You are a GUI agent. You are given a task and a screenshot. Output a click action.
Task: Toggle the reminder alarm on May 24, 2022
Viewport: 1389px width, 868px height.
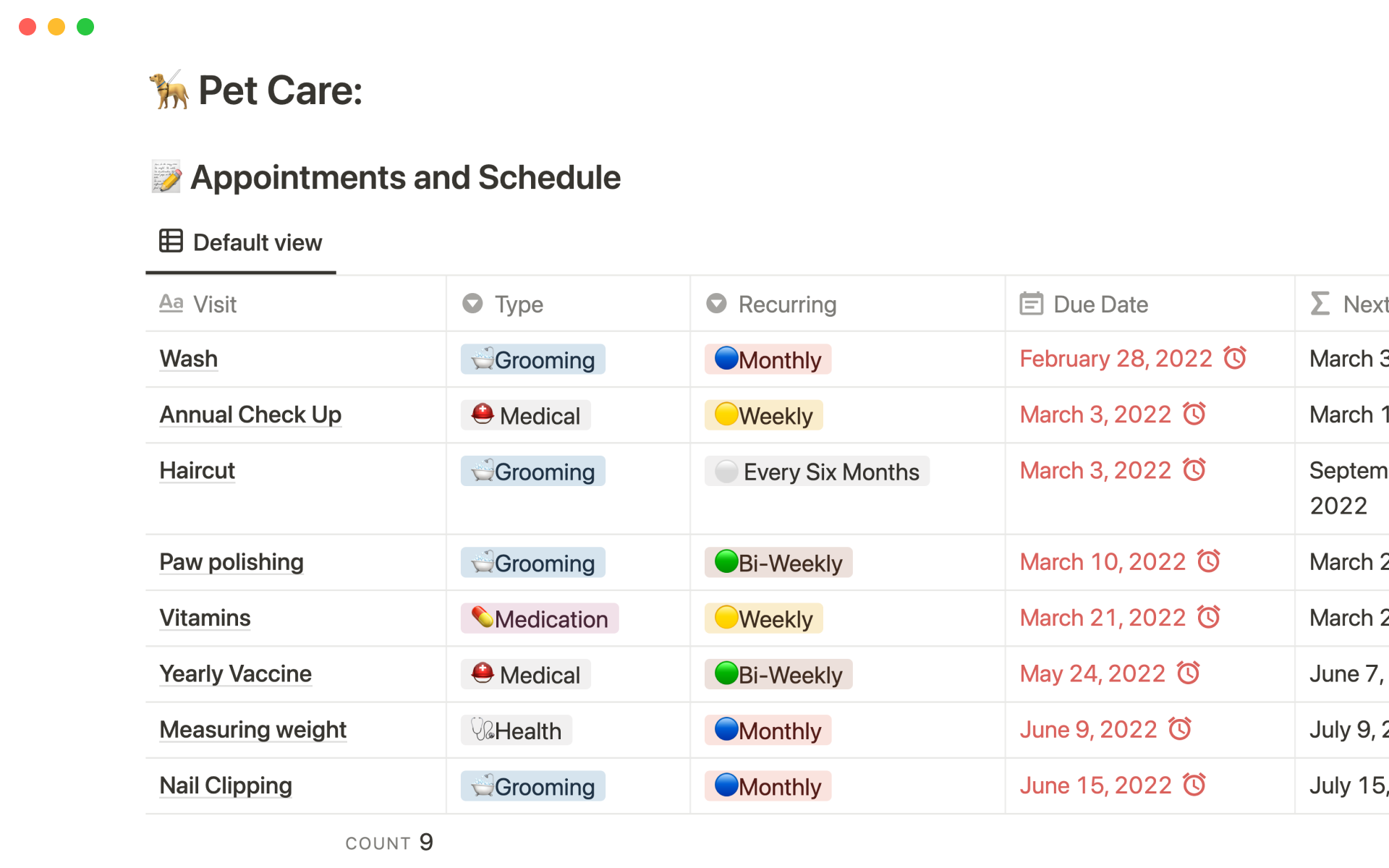[1189, 673]
